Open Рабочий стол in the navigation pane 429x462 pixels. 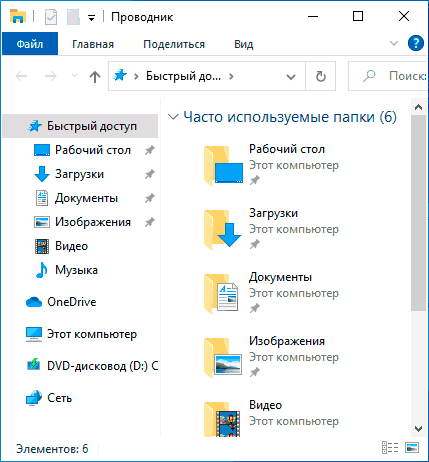[93, 150]
